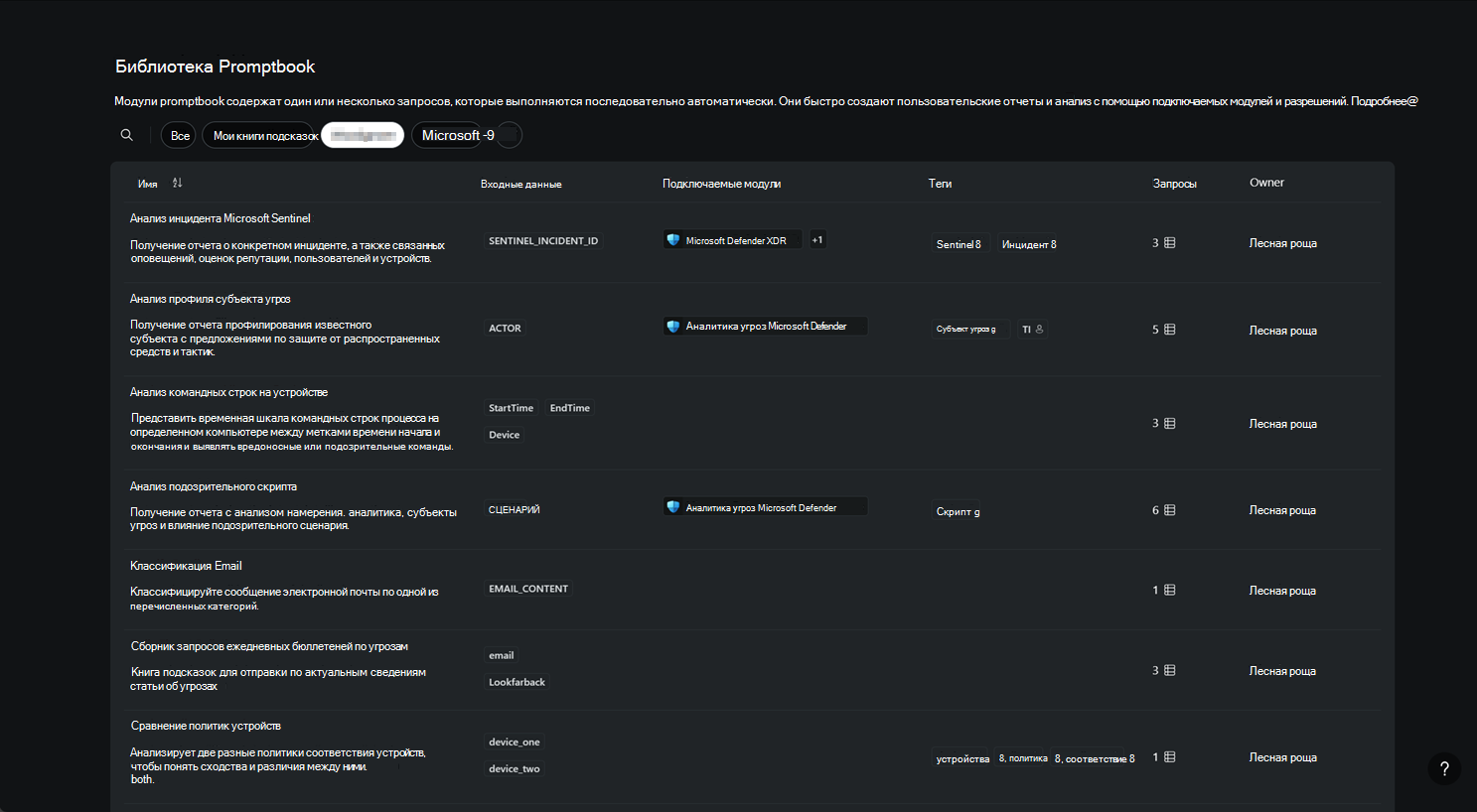Screen dimensions: 1477x812
Task: Click the Запросы column header
Action: [x=1174, y=184]
